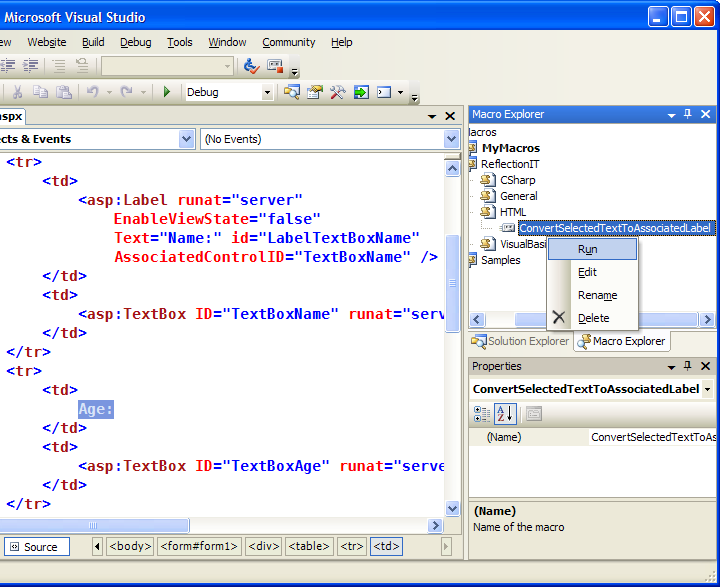This screenshot has width=720, height=587.
Task: Click editor horizontal scrollbar thumb
Action: click(94, 525)
